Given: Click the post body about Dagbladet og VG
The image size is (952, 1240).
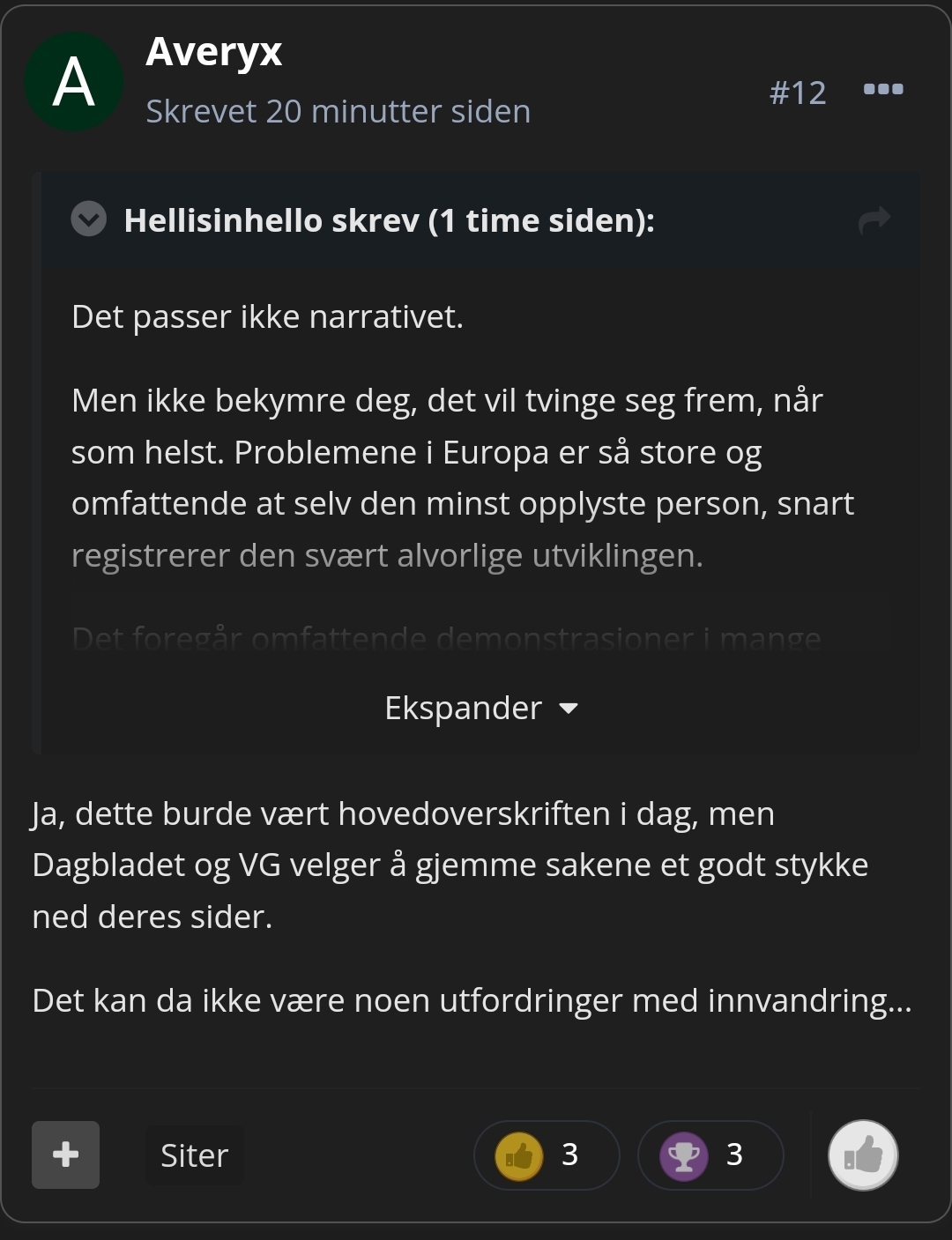Looking at the screenshot, I should click(450, 865).
